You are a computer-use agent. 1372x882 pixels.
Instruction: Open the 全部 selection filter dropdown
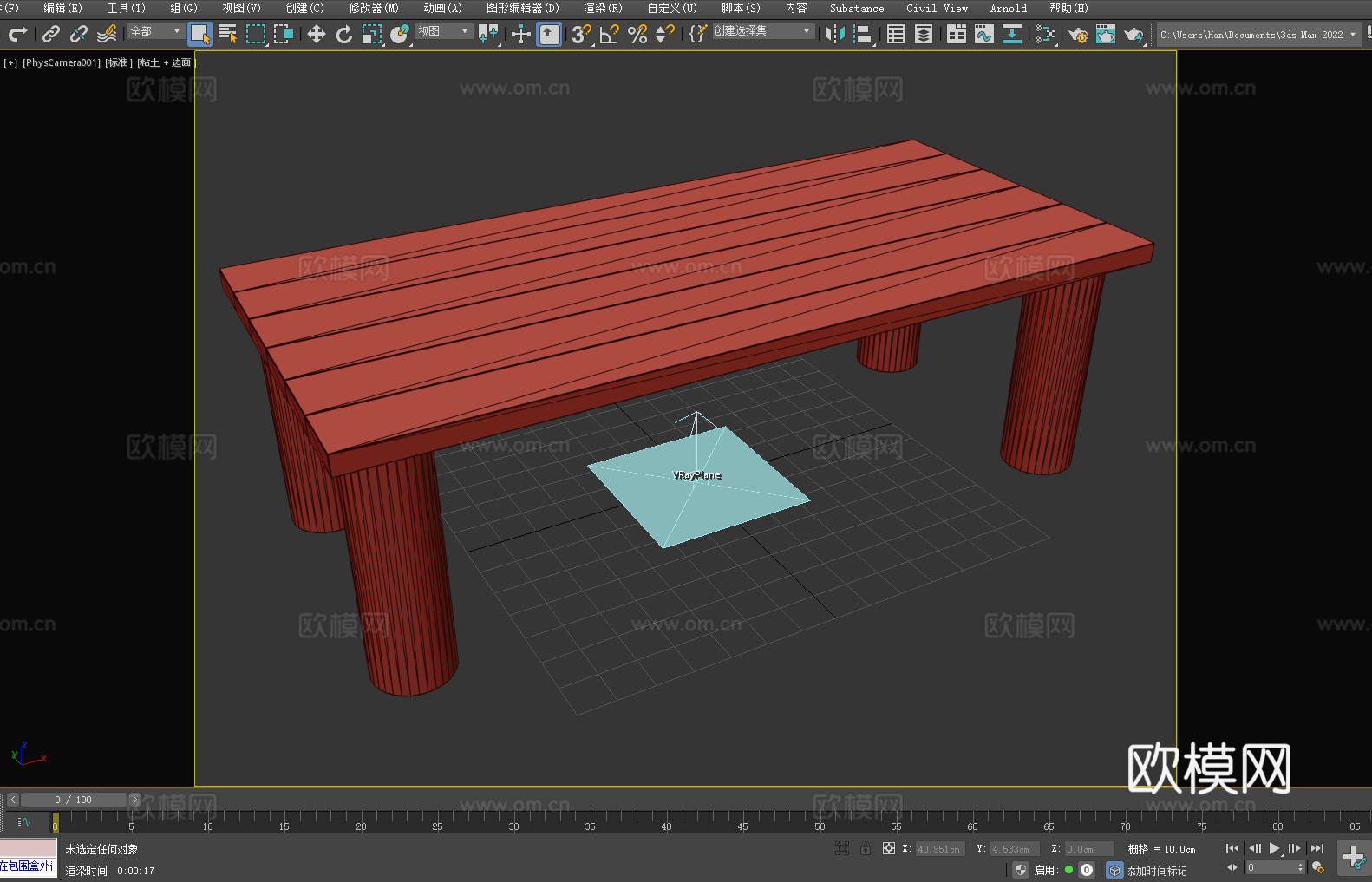click(155, 31)
